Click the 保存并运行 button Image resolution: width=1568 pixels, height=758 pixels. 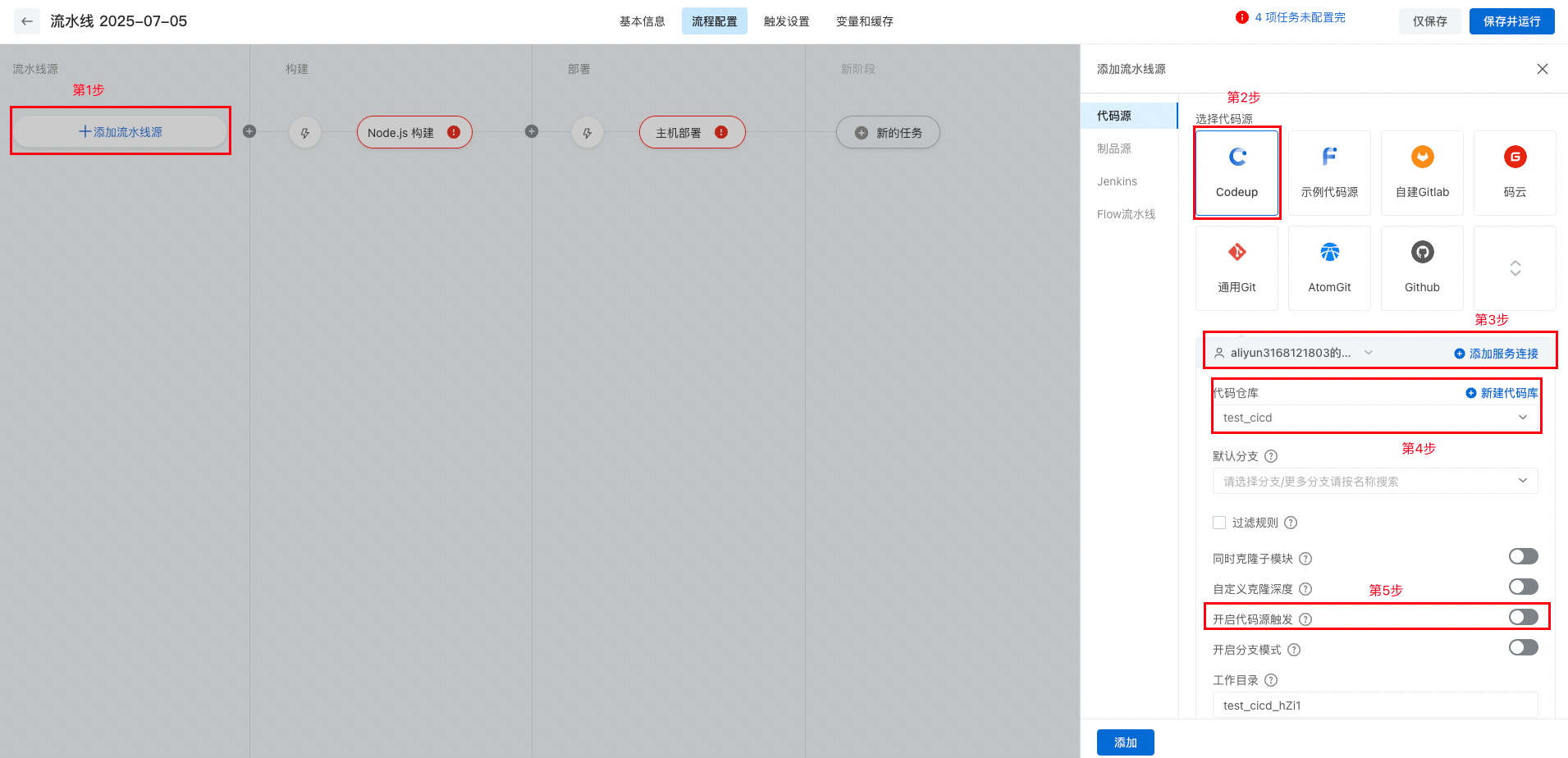[x=1511, y=21]
